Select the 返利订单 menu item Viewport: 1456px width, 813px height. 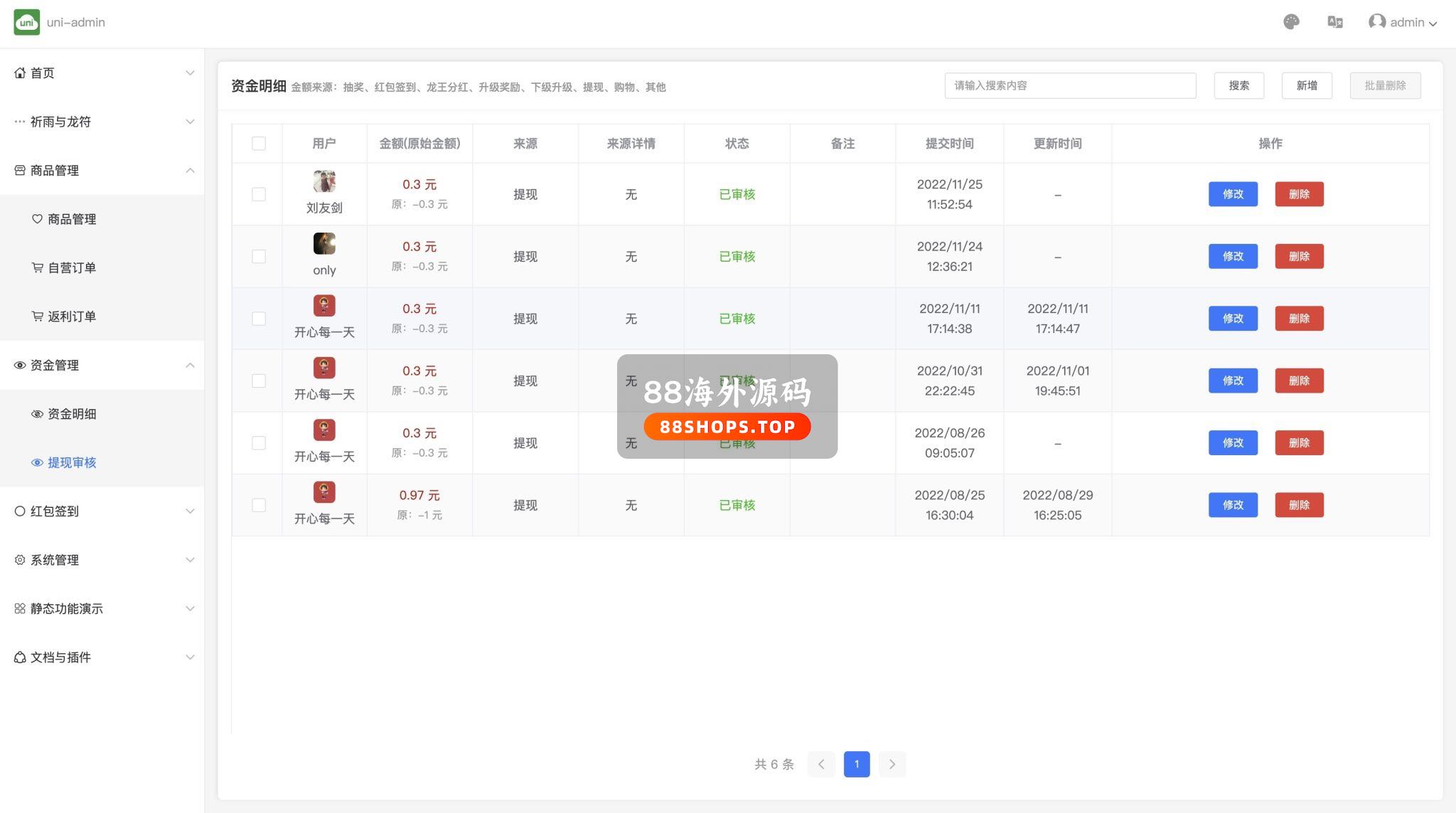(71, 317)
